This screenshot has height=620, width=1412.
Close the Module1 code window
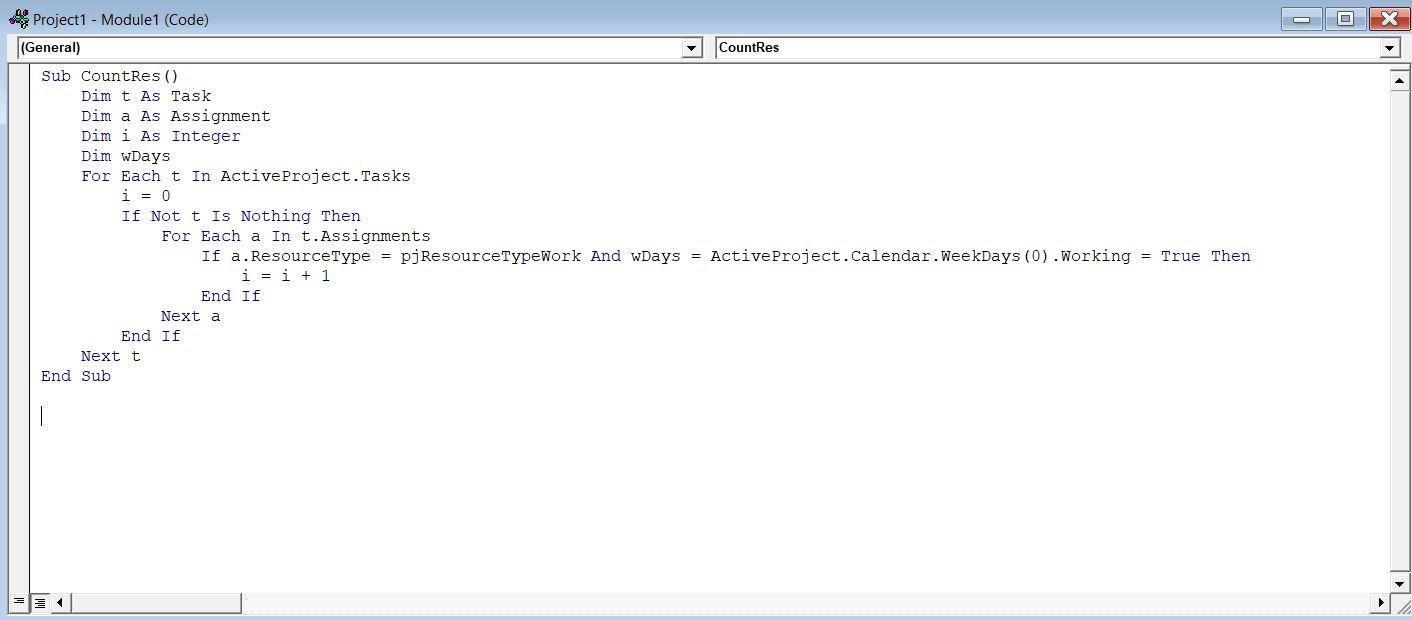(x=1390, y=19)
